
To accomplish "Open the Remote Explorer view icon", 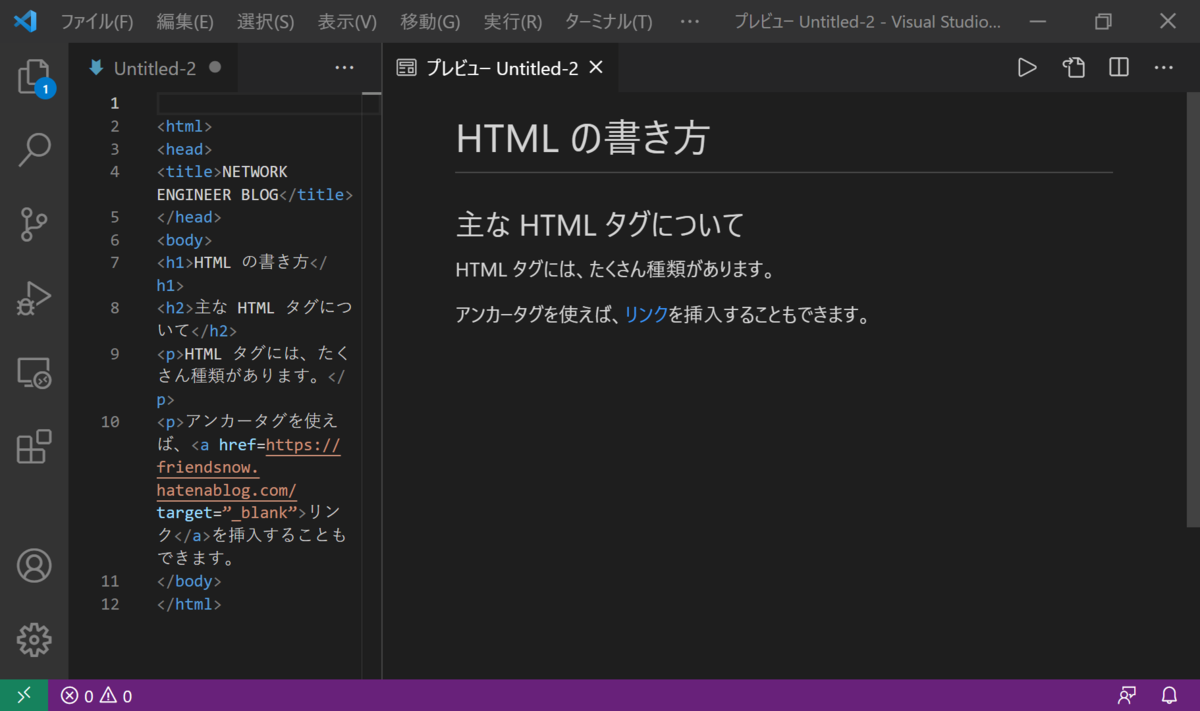I will click(x=34, y=373).
